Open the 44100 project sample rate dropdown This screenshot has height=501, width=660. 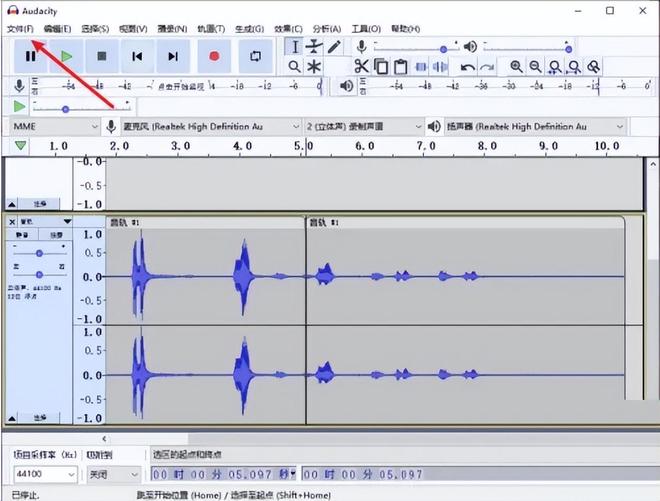coord(42,474)
